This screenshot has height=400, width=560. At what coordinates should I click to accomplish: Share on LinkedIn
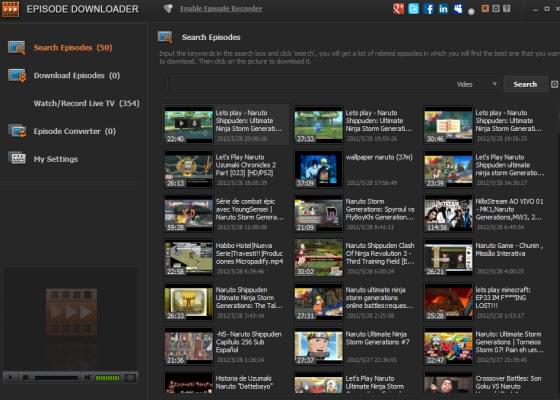pyautogui.click(x=443, y=9)
